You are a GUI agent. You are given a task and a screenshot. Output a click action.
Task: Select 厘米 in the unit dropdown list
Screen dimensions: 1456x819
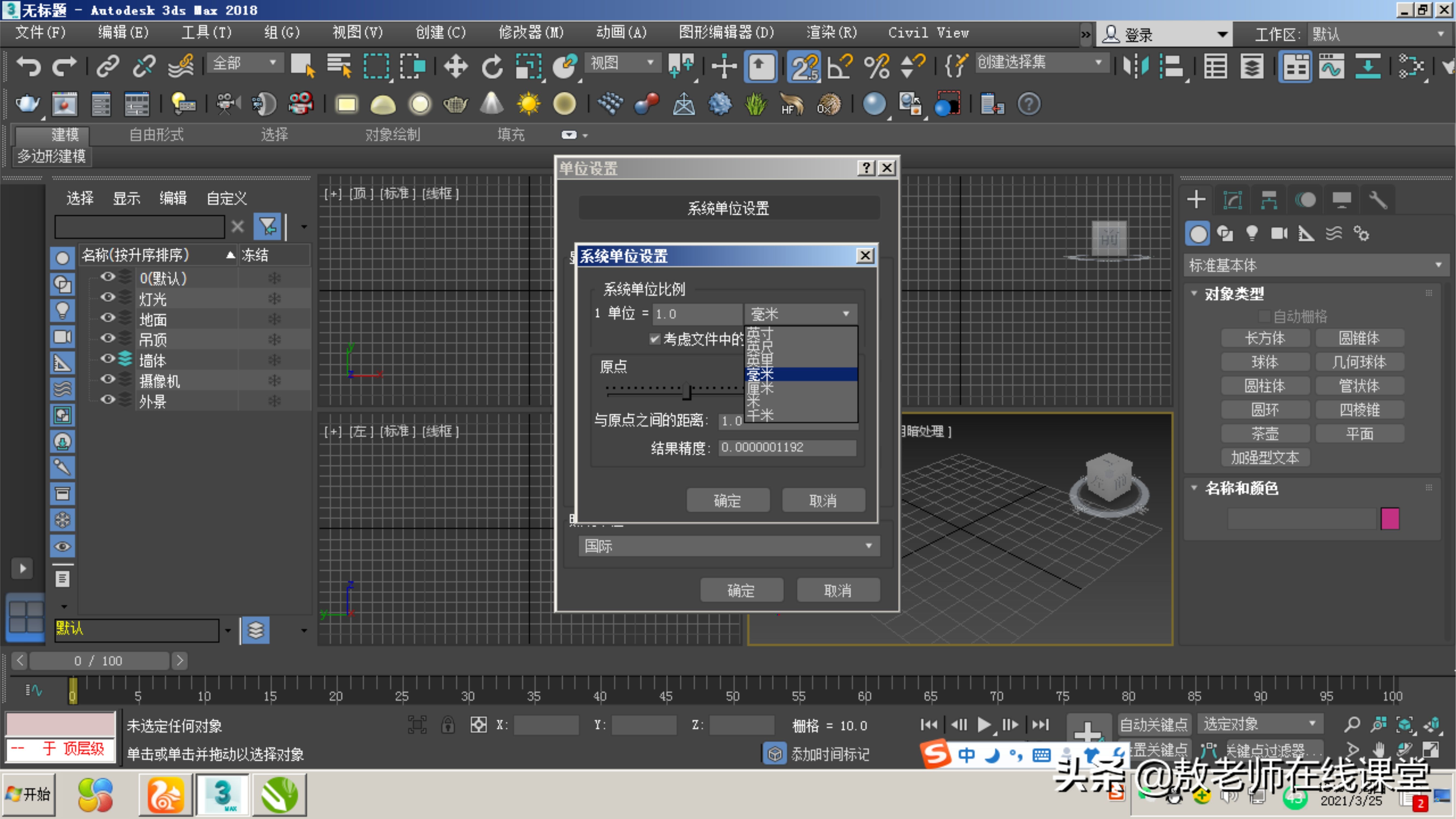(761, 388)
